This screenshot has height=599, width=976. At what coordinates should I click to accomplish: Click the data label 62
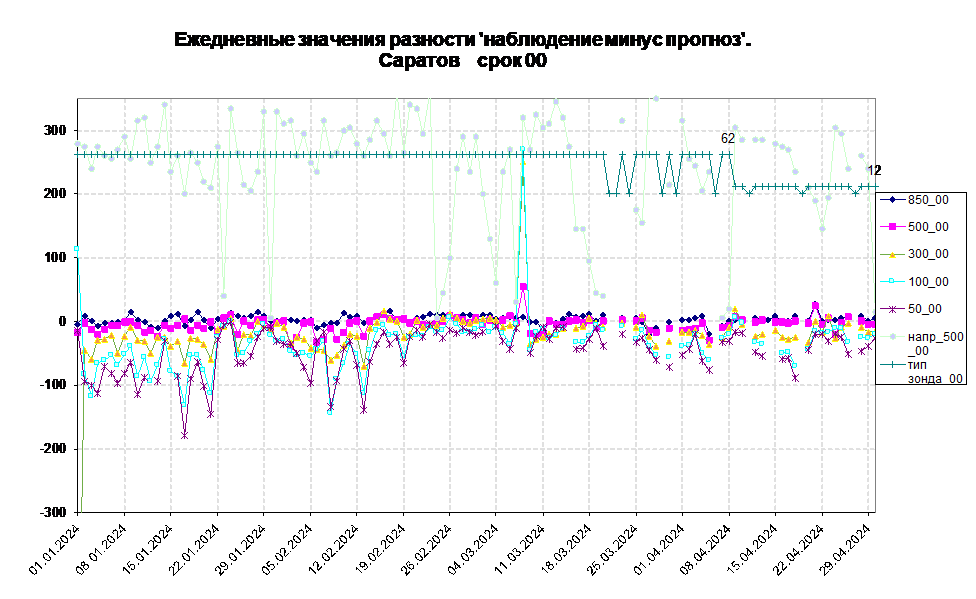(x=728, y=138)
